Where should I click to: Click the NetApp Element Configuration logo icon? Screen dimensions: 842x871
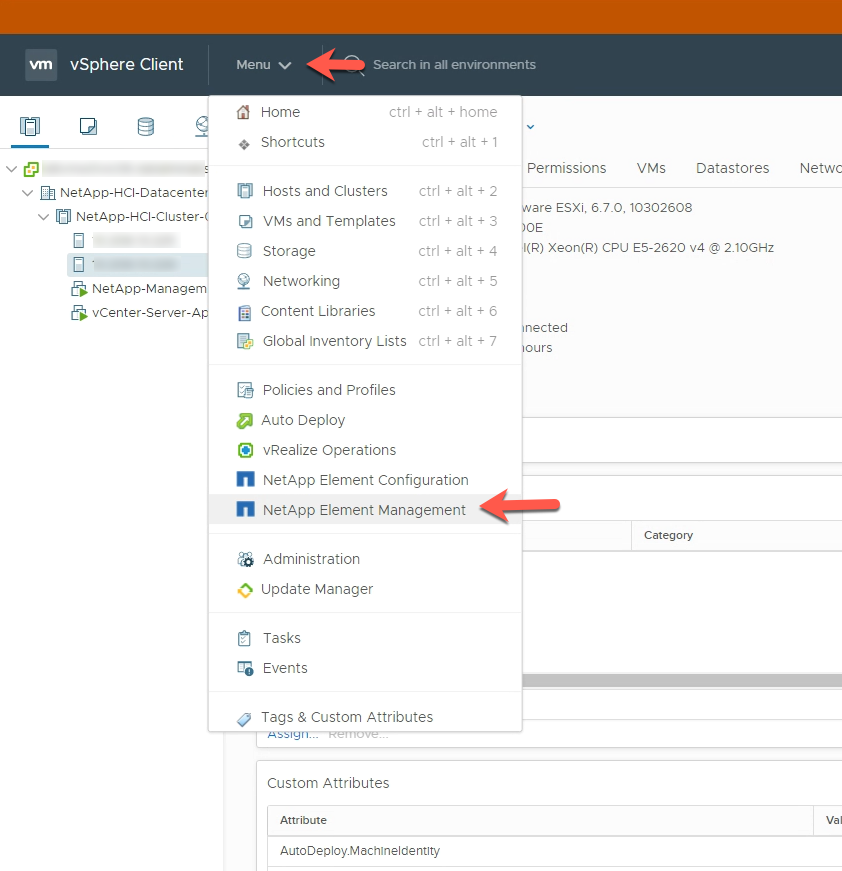tap(245, 479)
